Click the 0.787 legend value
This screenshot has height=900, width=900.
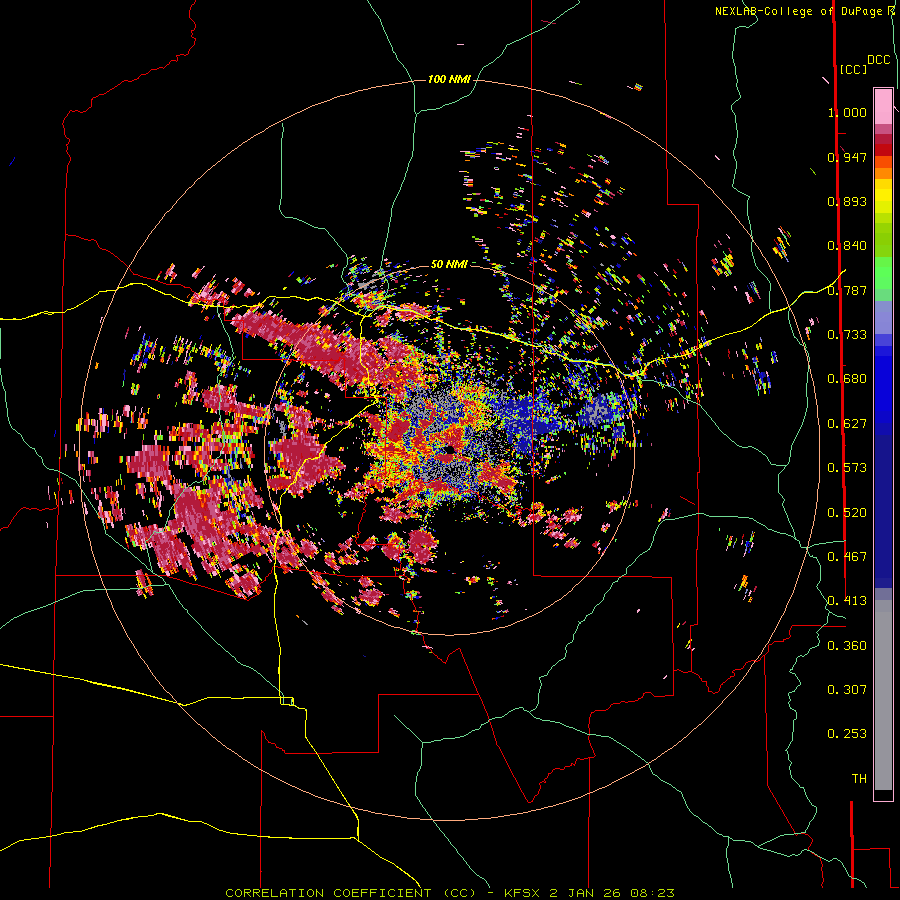[x=847, y=290]
